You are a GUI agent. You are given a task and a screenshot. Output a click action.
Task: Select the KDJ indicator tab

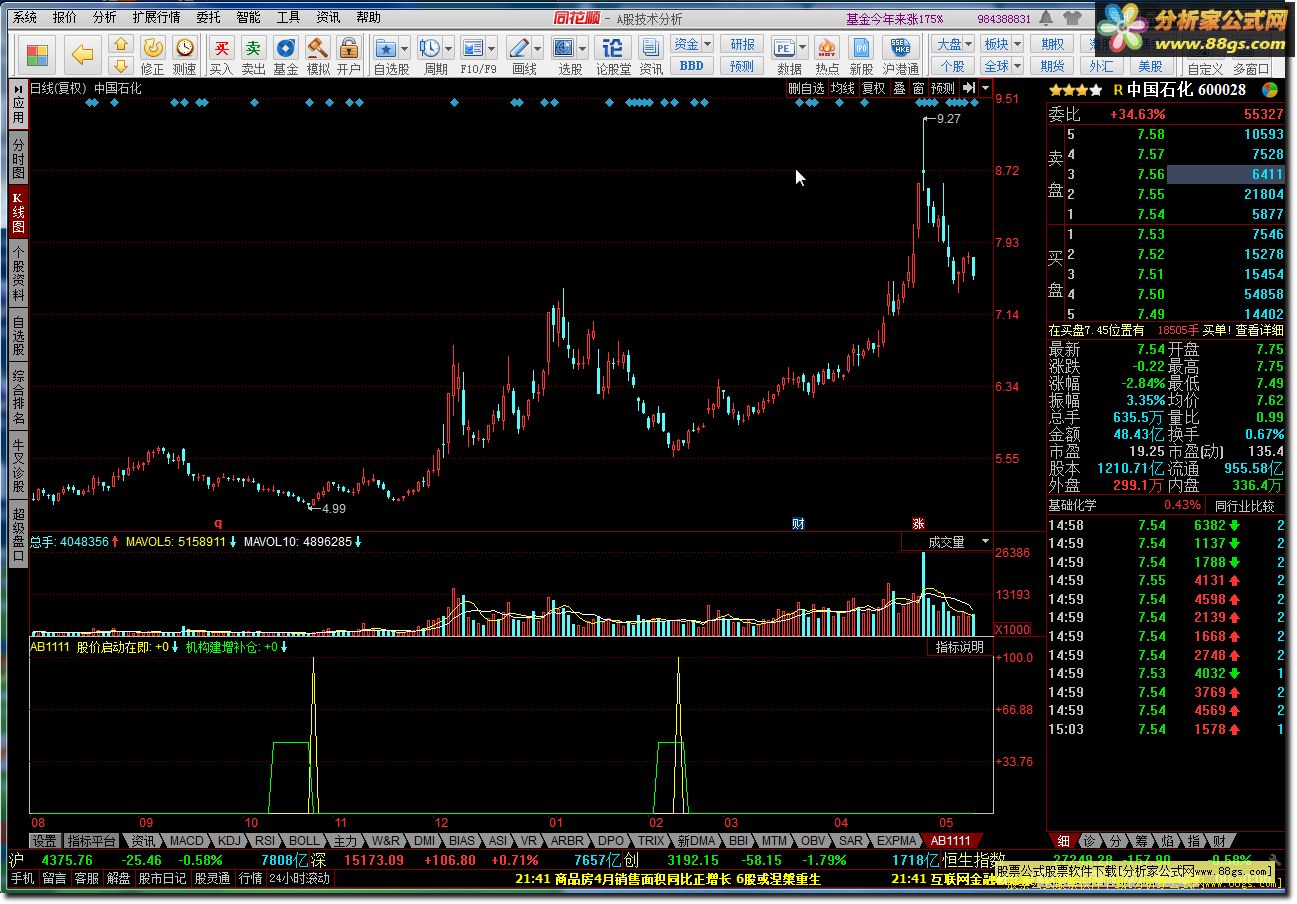[230, 841]
